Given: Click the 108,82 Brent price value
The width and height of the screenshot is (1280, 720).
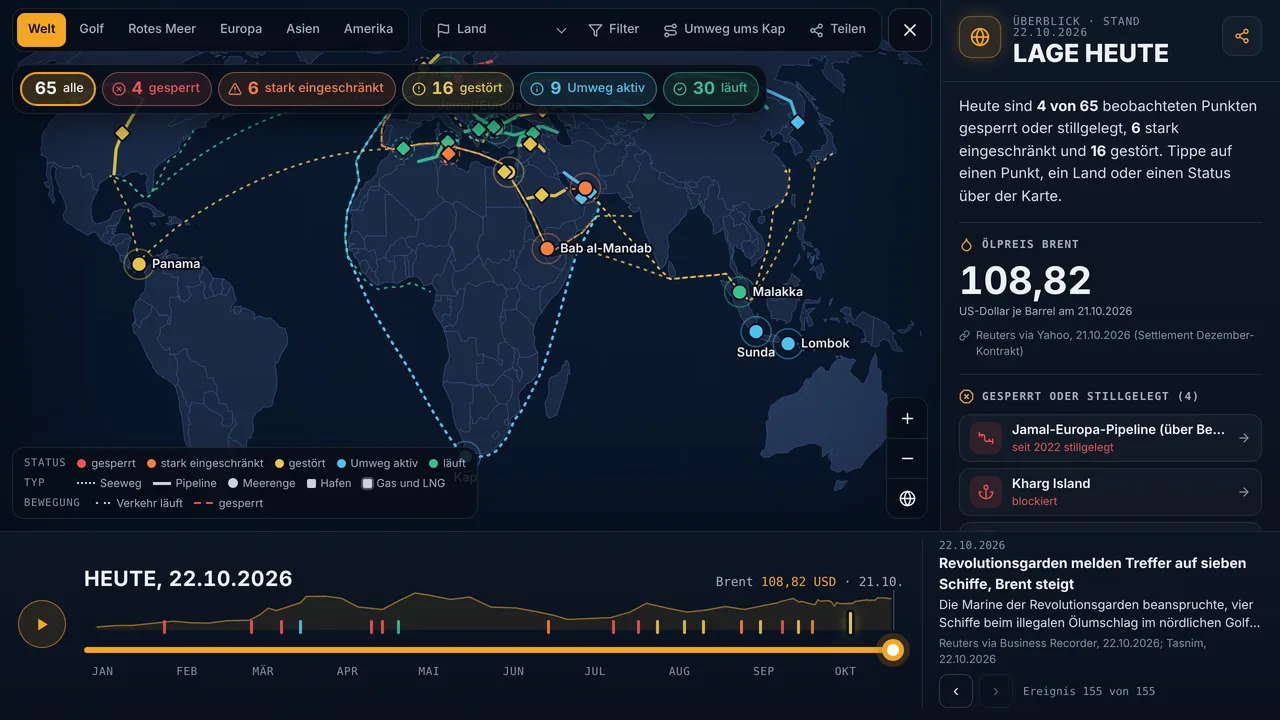Looking at the screenshot, I should 1025,281.
